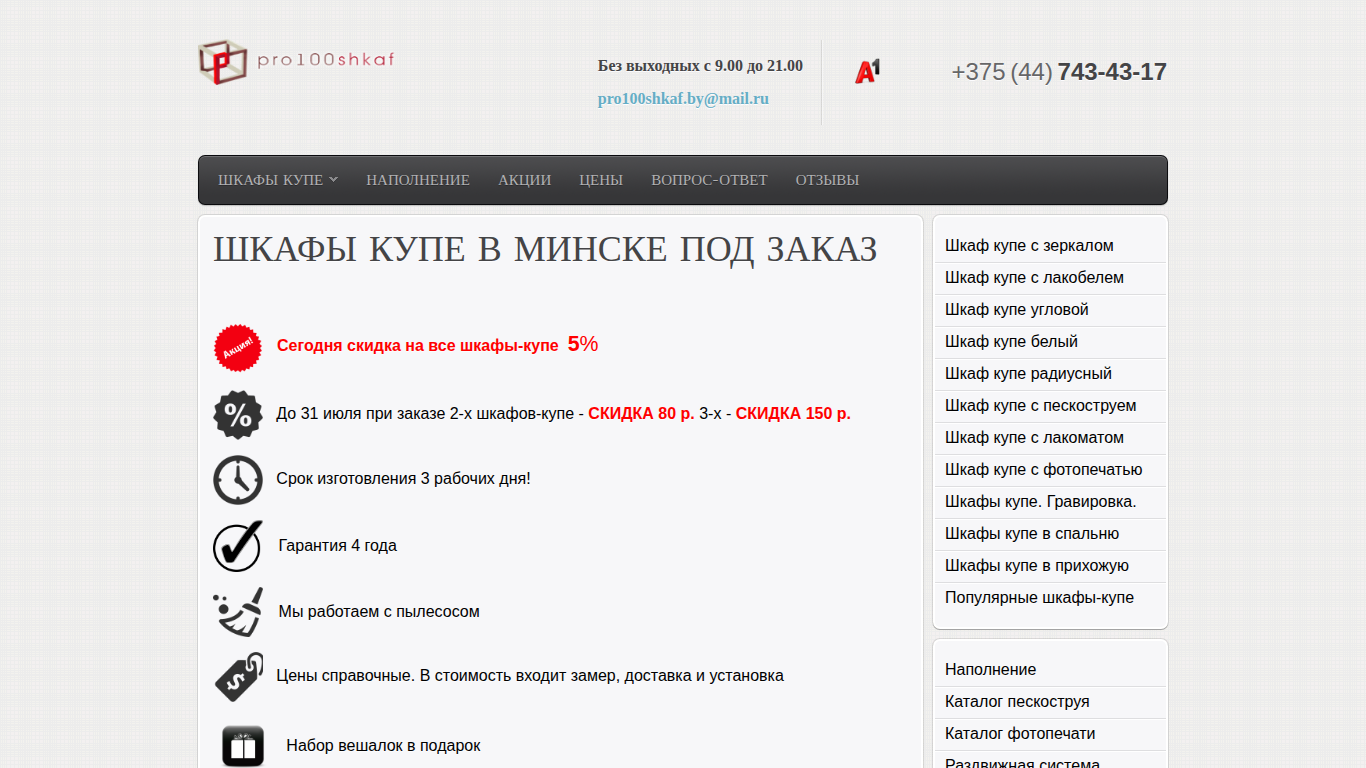This screenshot has height=768, width=1366.
Task: Click the clock icon beside production time
Action: pyautogui.click(x=238, y=480)
